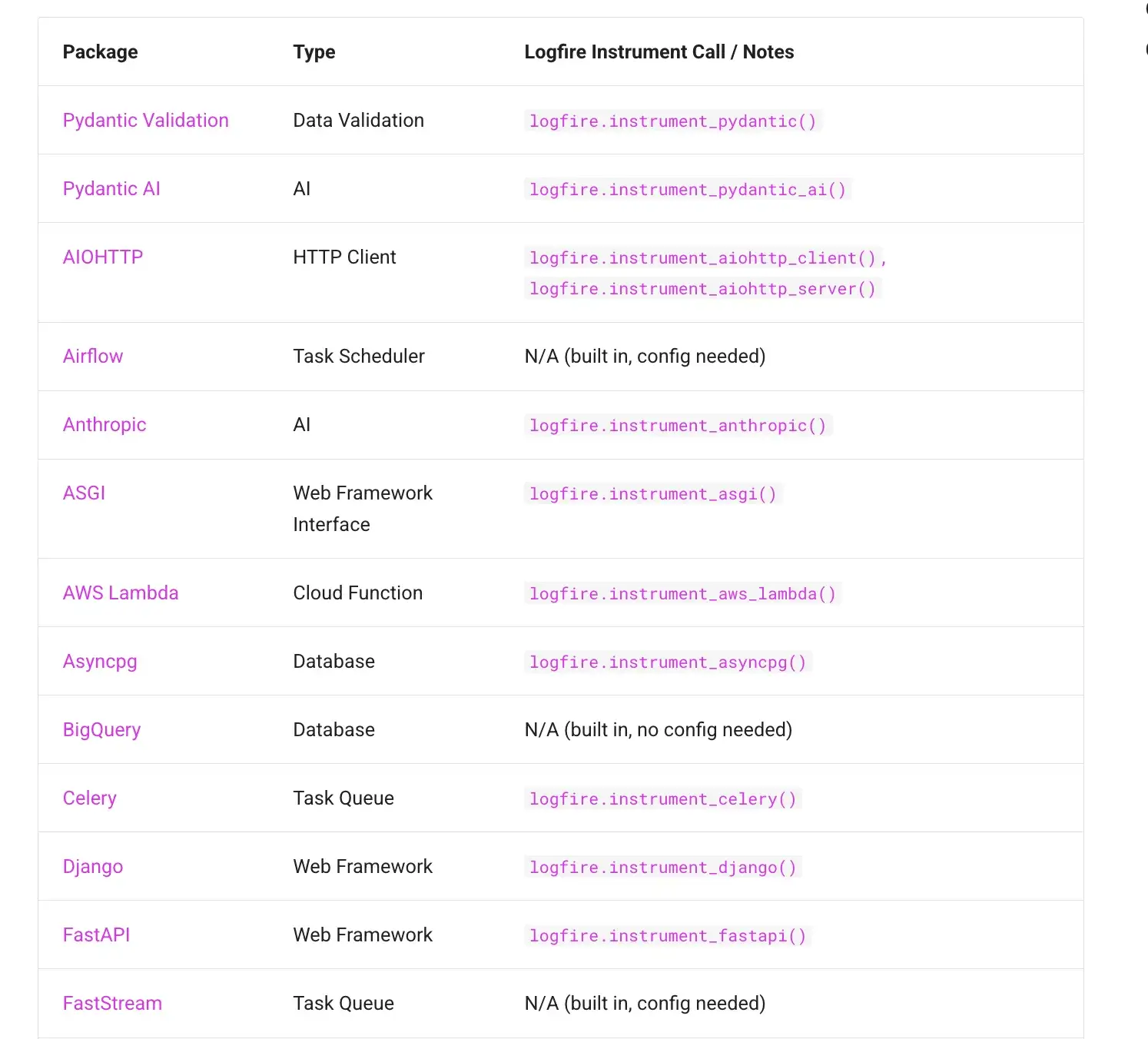Click the Package column header
Image resolution: width=1148 pixels, height=1039 pixels.
pos(100,51)
